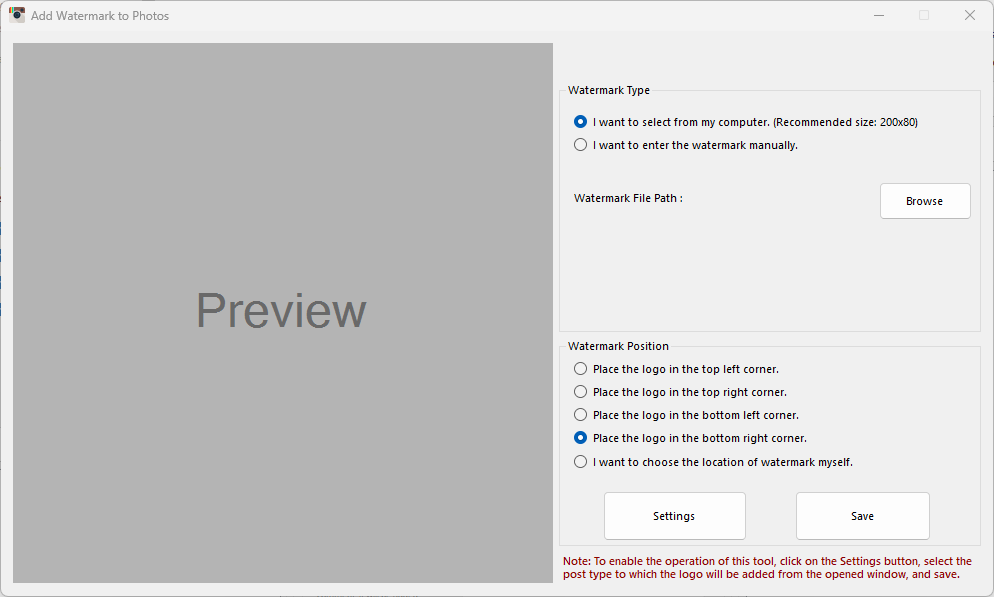Click the Watermark Type group heading
The image size is (994, 597).
click(x=608, y=90)
